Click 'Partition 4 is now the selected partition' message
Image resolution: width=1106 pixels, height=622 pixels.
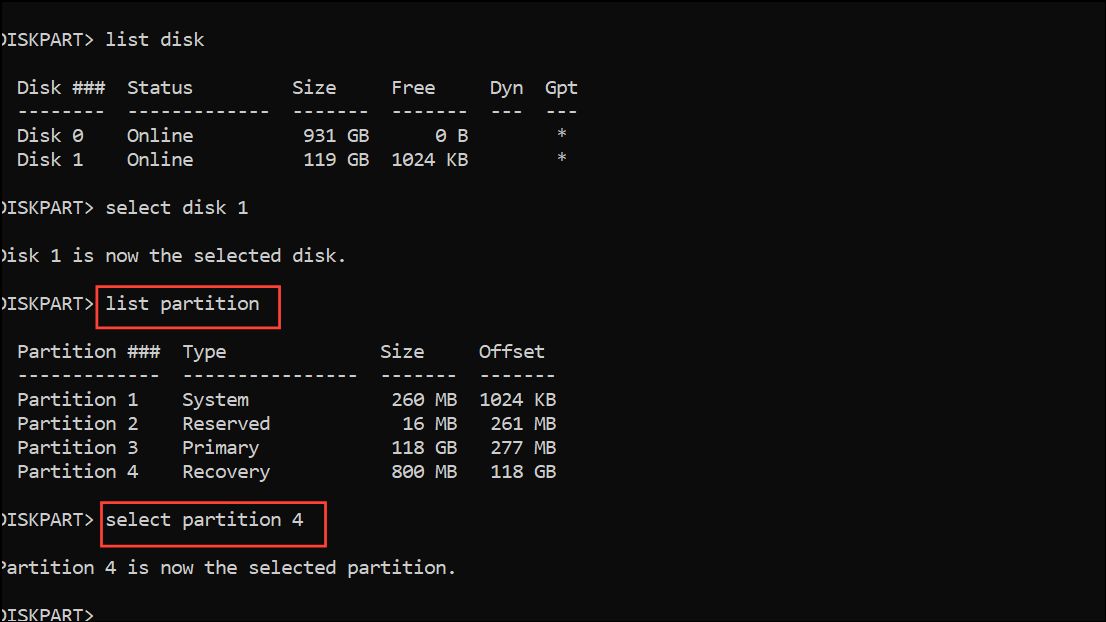(x=228, y=567)
